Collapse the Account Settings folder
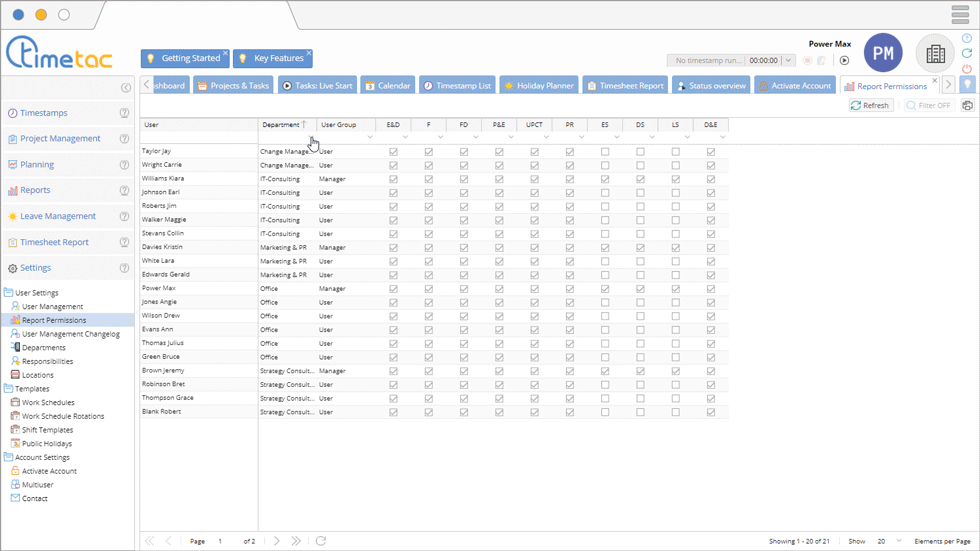Viewport: 980px width, 551px height. coord(8,457)
